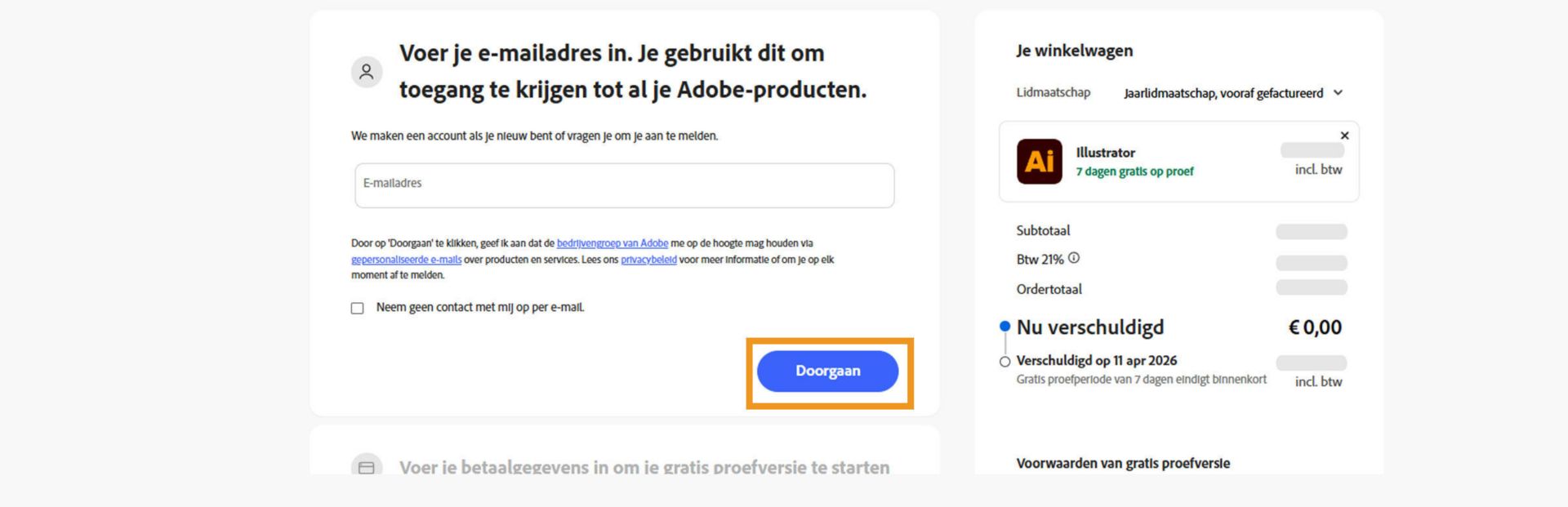Select the 'Nu verschuldigd' payment marker
1568x507 pixels.
click(x=1004, y=325)
